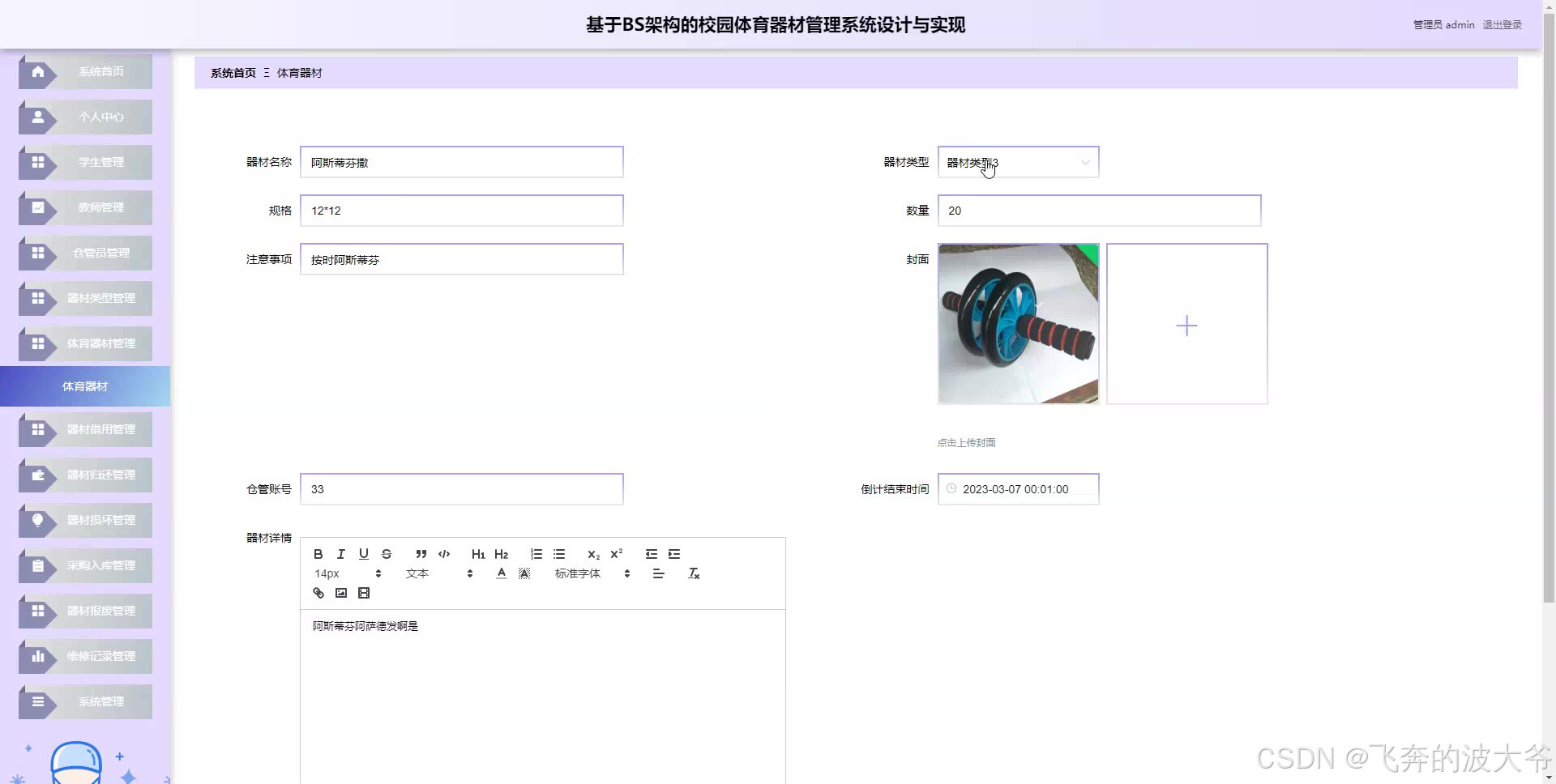Expand 采购入库管理 sidebar menu
Image resolution: width=1556 pixels, height=784 pixels.
(x=85, y=565)
